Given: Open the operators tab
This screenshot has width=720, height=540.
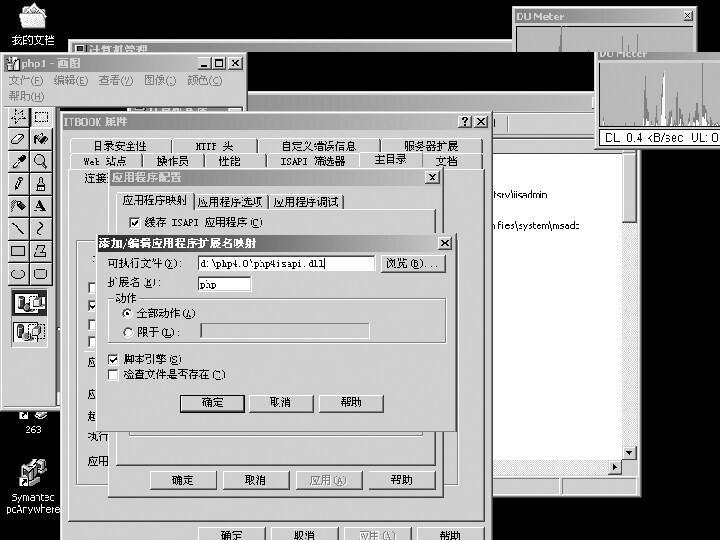Looking at the screenshot, I should pyautogui.click(x=173, y=161).
